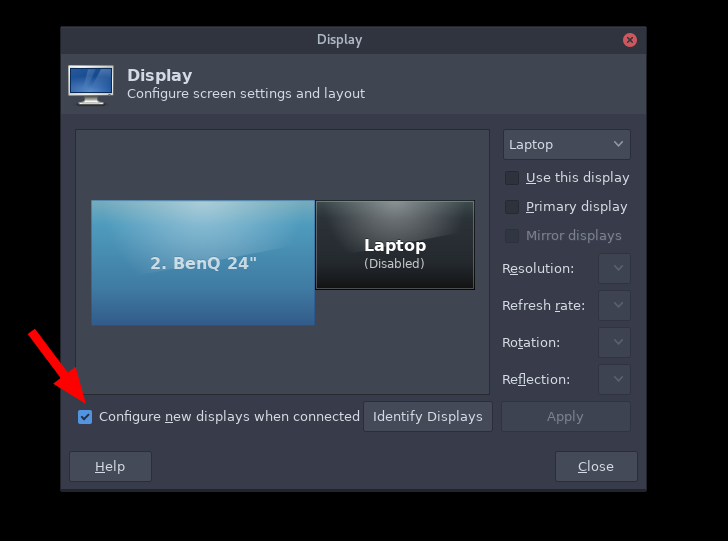728x541 pixels.
Task: Select the disabled Laptop display in the layout
Action: pyautogui.click(x=394, y=246)
